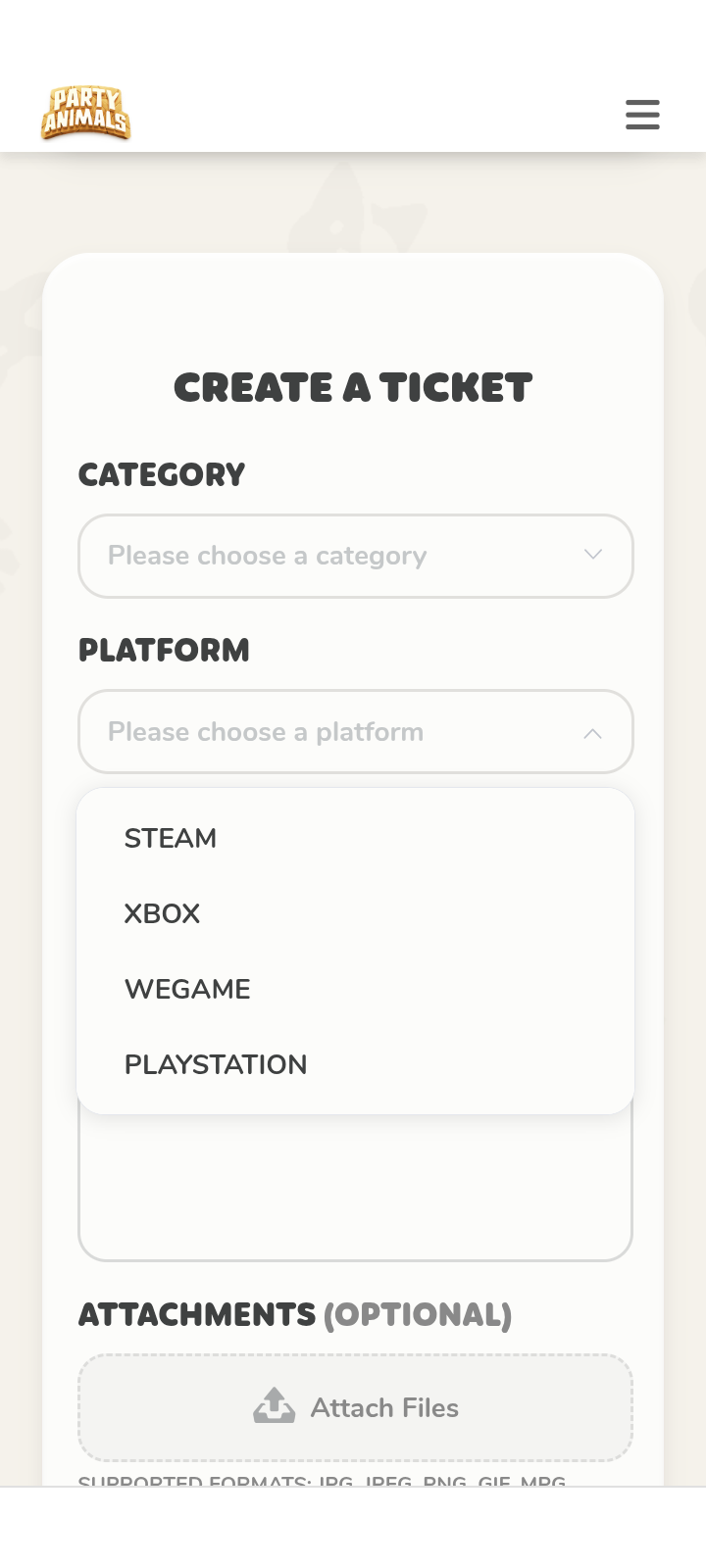Click the ATTACHMENTS section label

[x=197, y=1315]
